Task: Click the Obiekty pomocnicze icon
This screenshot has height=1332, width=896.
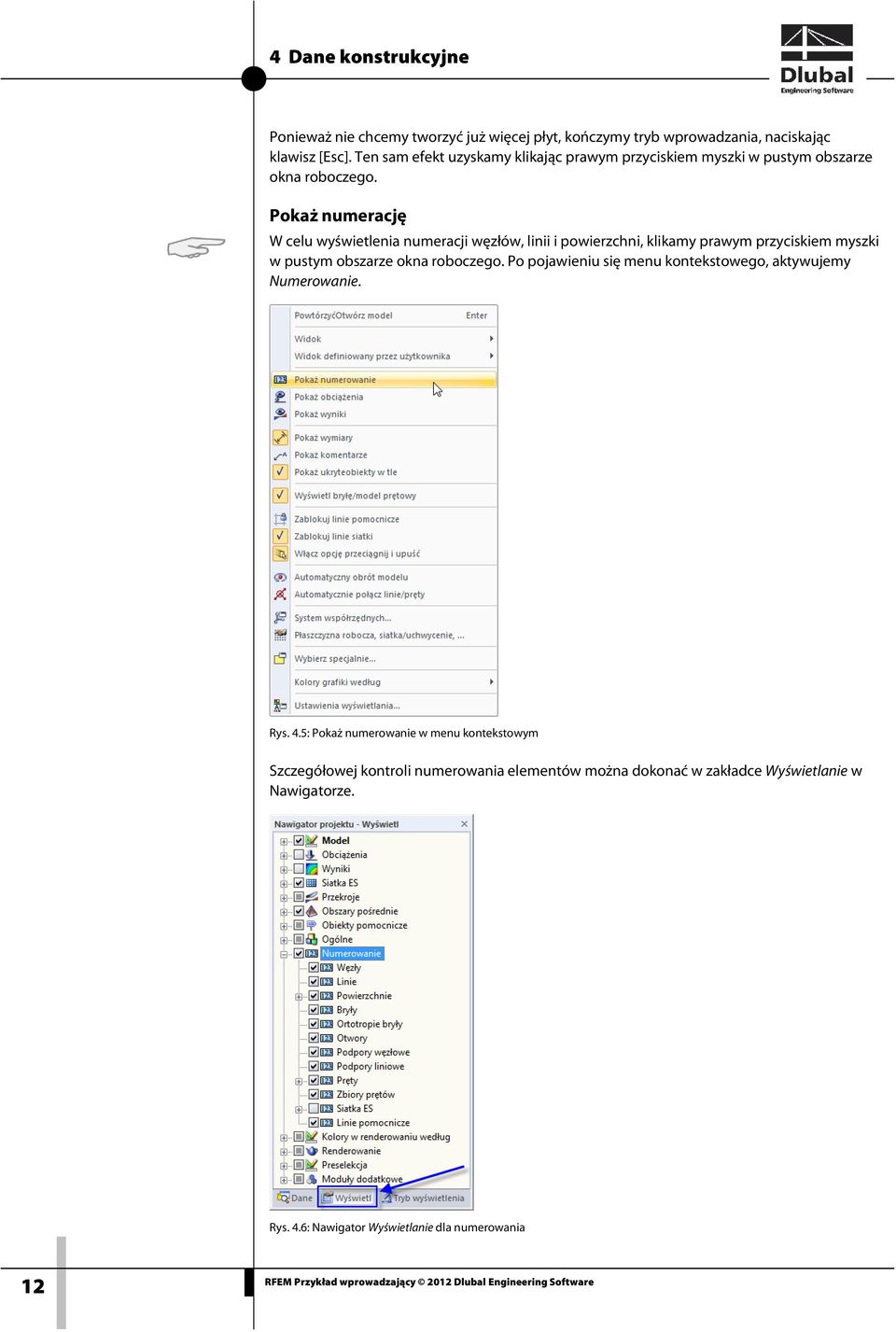Action: click(312, 925)
